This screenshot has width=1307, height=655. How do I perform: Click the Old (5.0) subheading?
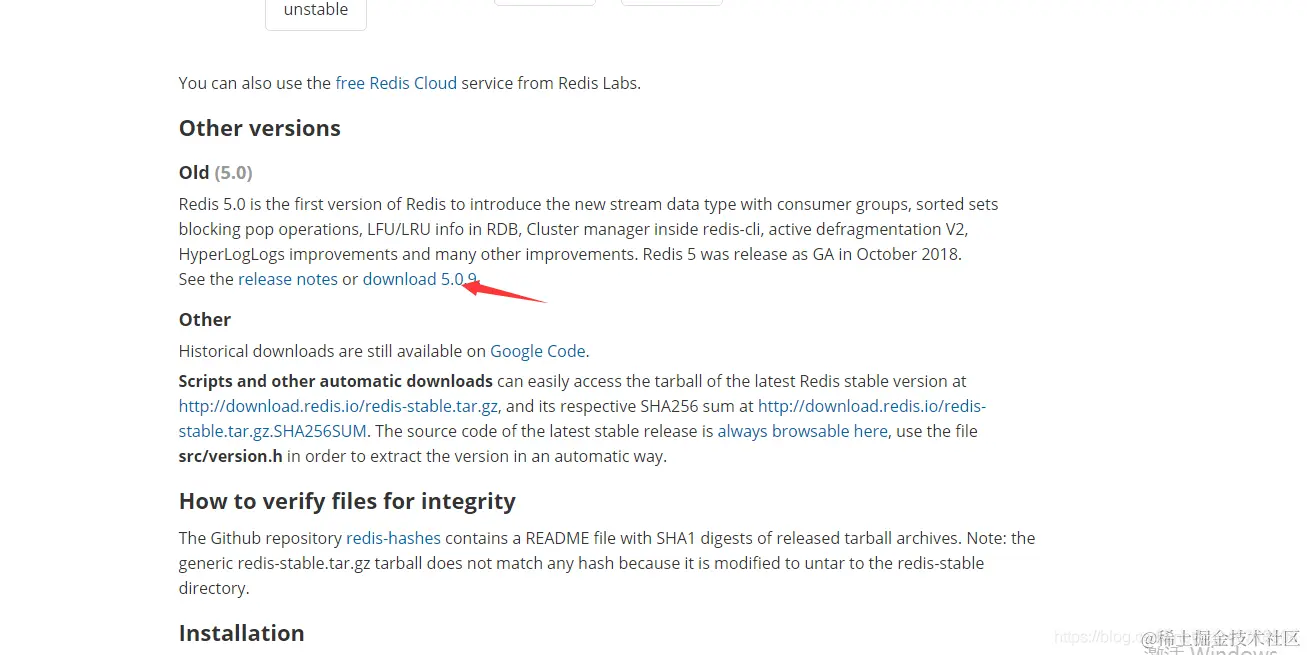tap(216, 173)
